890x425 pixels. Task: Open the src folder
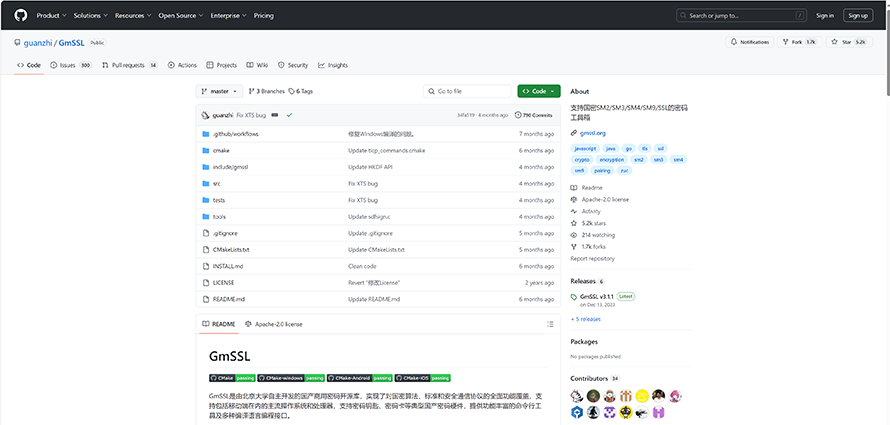(216, 184)
